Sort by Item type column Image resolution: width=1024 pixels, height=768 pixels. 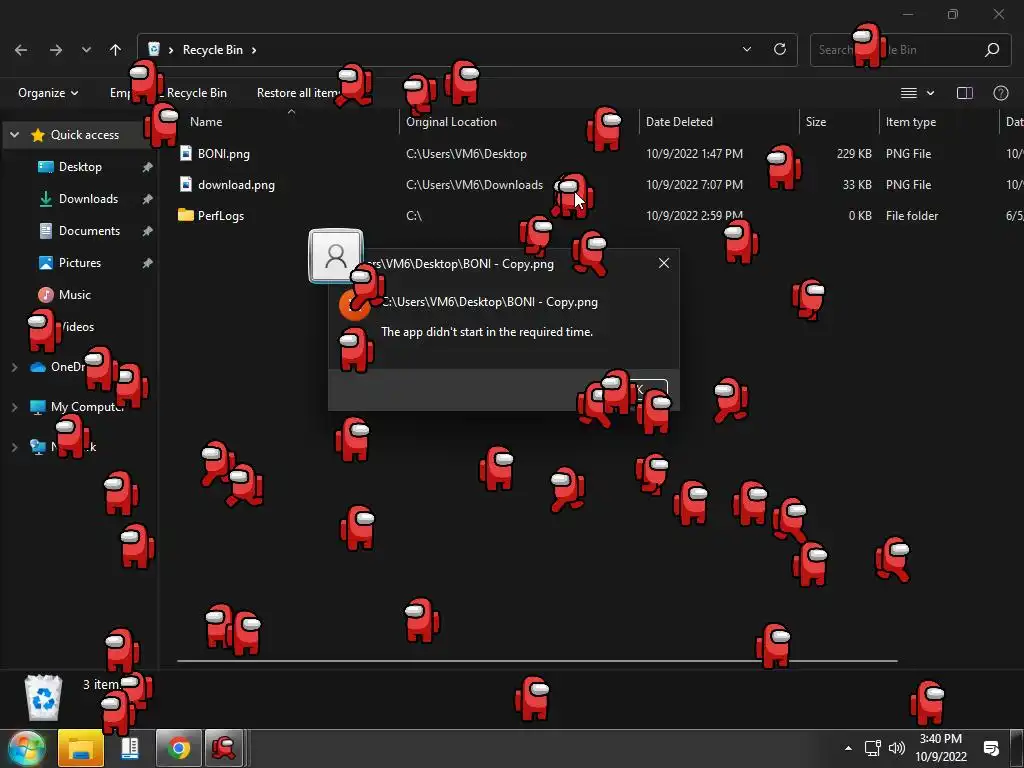pyautogui.click(x=910, y=121)
